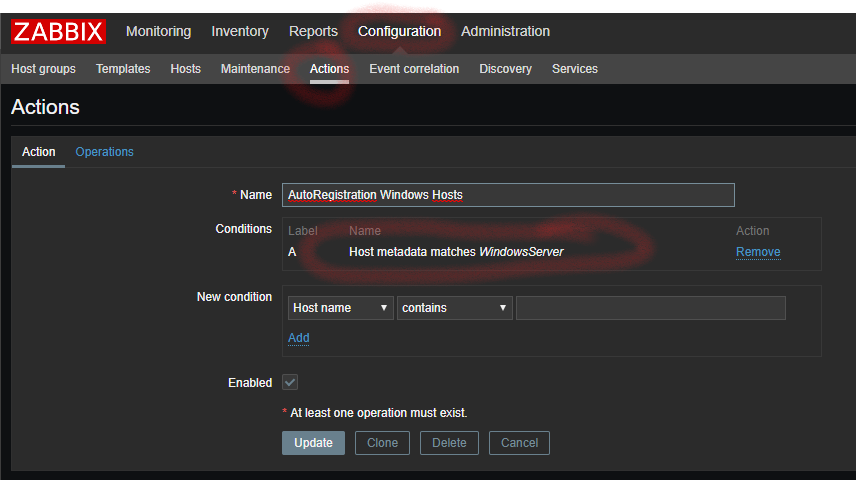This screenshot has width=856, height=480.
Task: Click the Clone button
Action: pos(382,443)
